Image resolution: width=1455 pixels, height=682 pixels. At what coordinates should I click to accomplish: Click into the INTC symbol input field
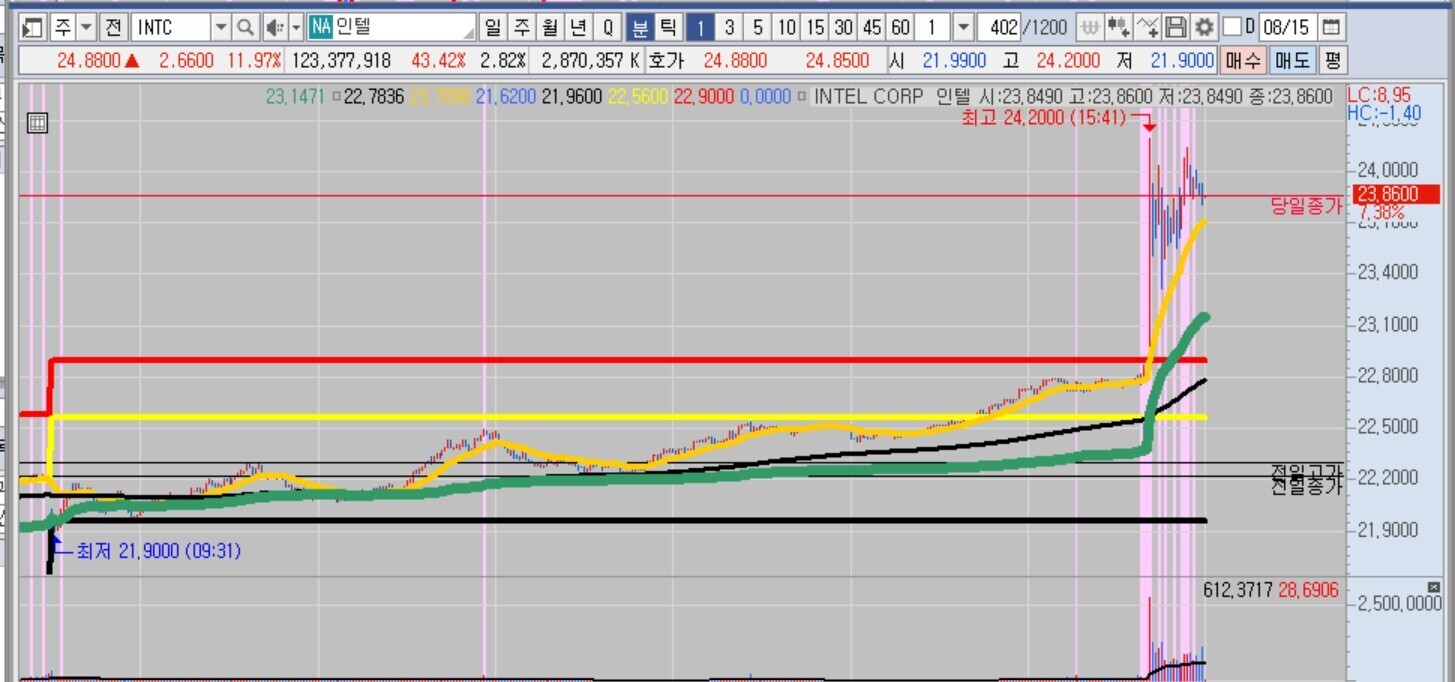pos(170,26)
